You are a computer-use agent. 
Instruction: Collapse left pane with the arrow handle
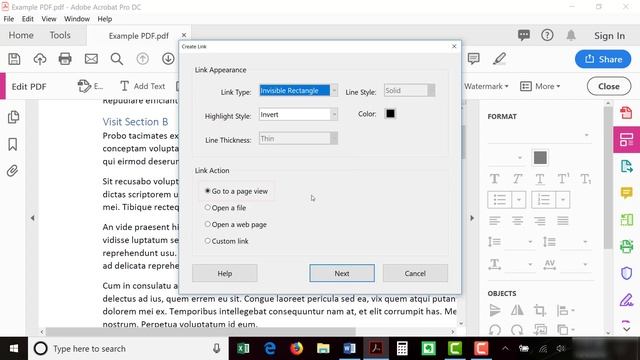(32, 218)
